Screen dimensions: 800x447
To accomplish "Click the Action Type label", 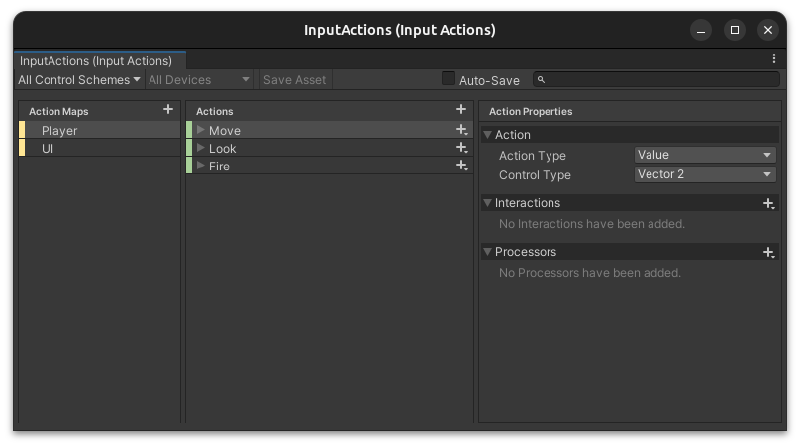I will (532, 156).
